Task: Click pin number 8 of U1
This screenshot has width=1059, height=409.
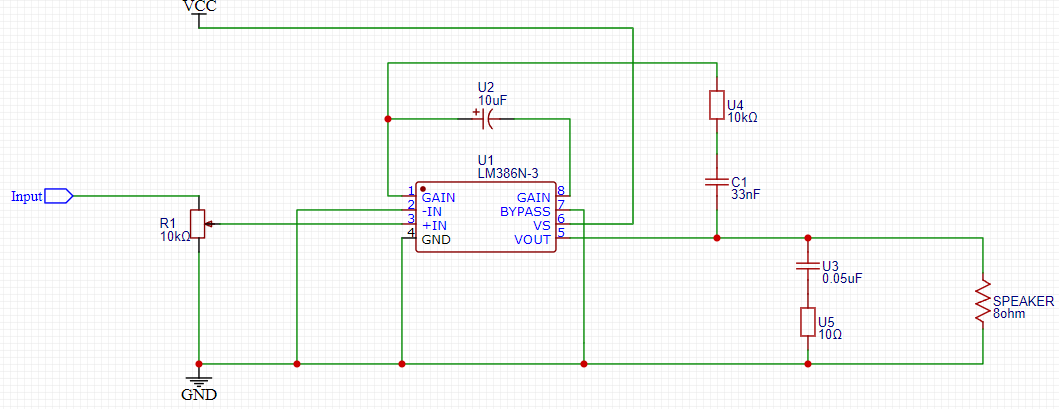Action: pyautogui.click(x=561, y=190)
